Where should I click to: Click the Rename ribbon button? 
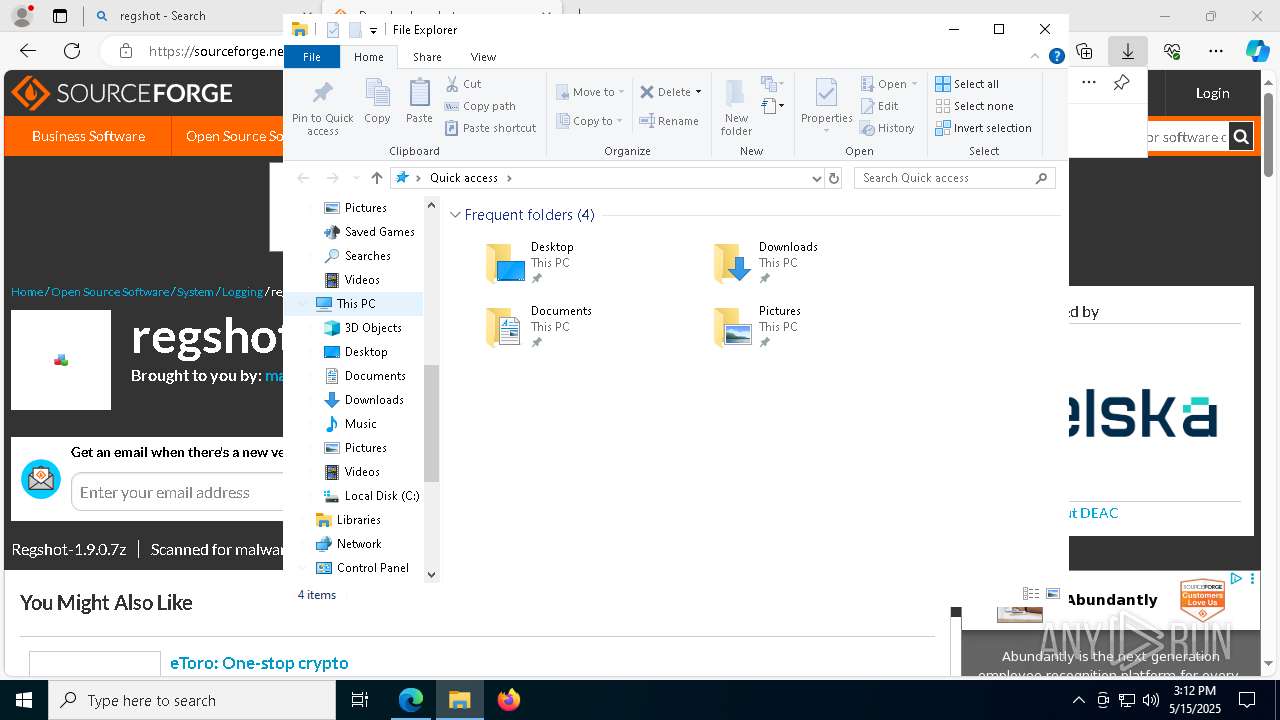tap(669, 121)
